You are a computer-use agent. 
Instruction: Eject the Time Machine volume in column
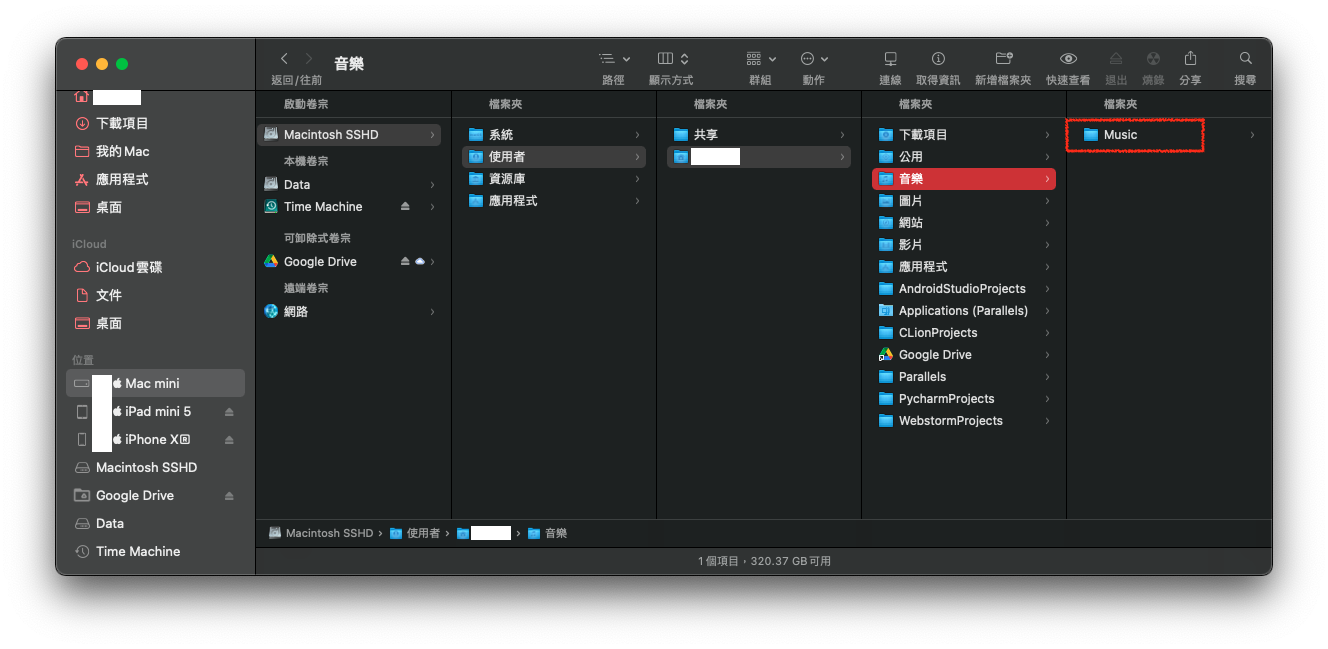tap(405, 207)
